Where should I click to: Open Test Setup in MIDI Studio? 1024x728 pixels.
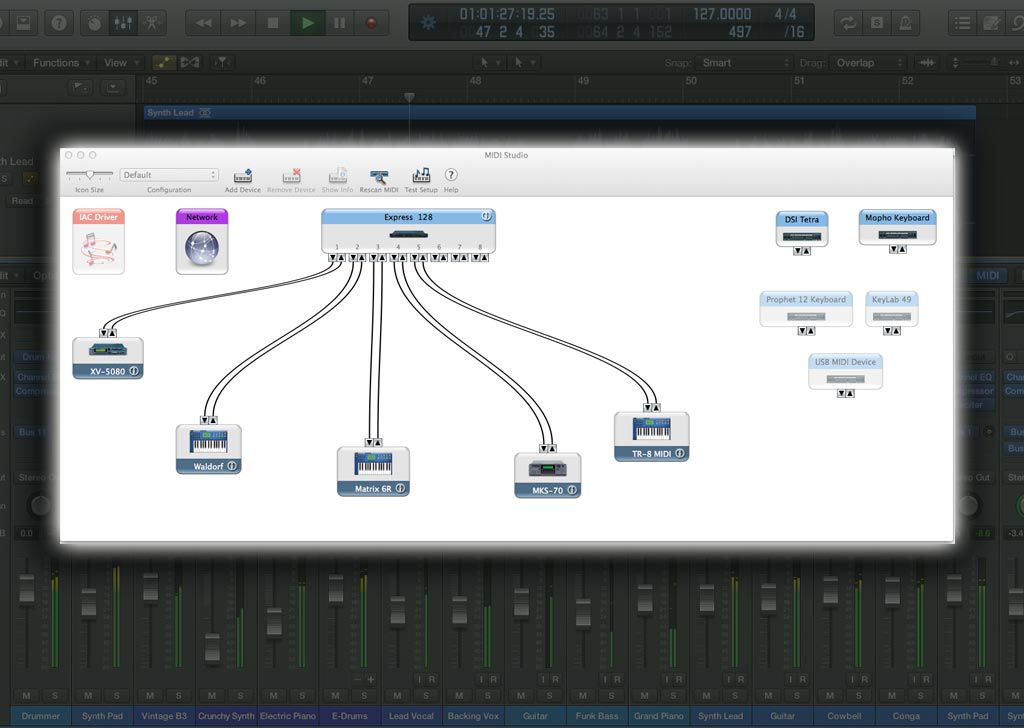coord(421,176)
